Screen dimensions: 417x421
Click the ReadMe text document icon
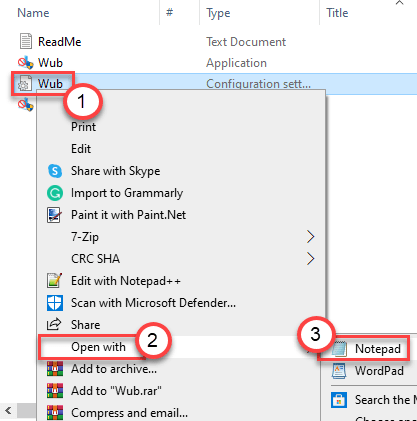(x=26, y=41)
